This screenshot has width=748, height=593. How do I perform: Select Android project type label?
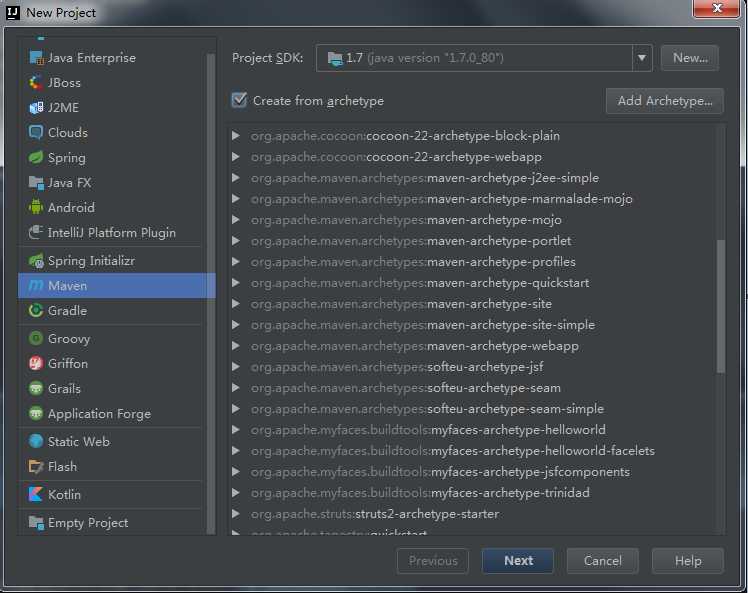71,208
